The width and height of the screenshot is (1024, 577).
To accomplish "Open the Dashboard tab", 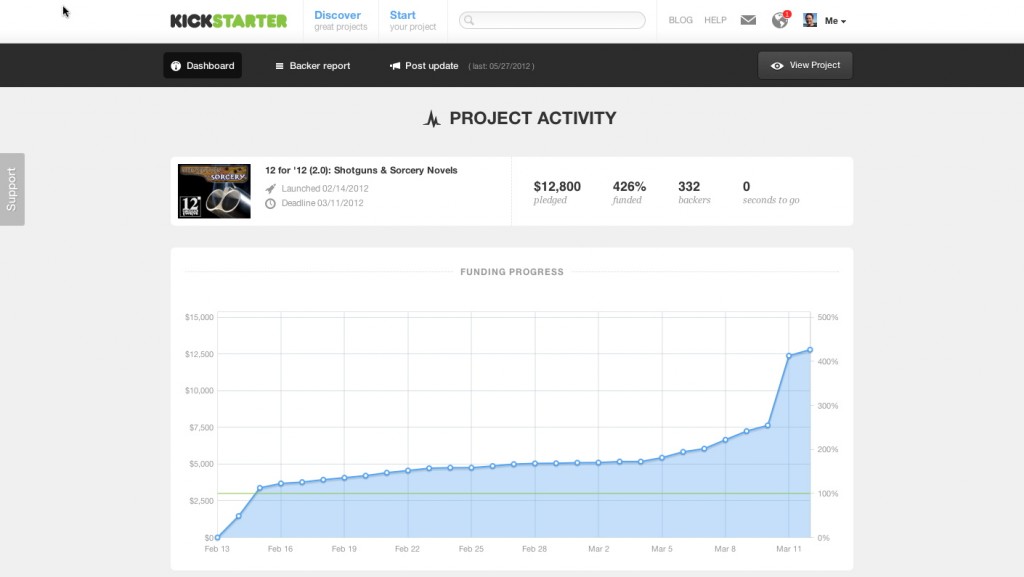I will point(202,65).
